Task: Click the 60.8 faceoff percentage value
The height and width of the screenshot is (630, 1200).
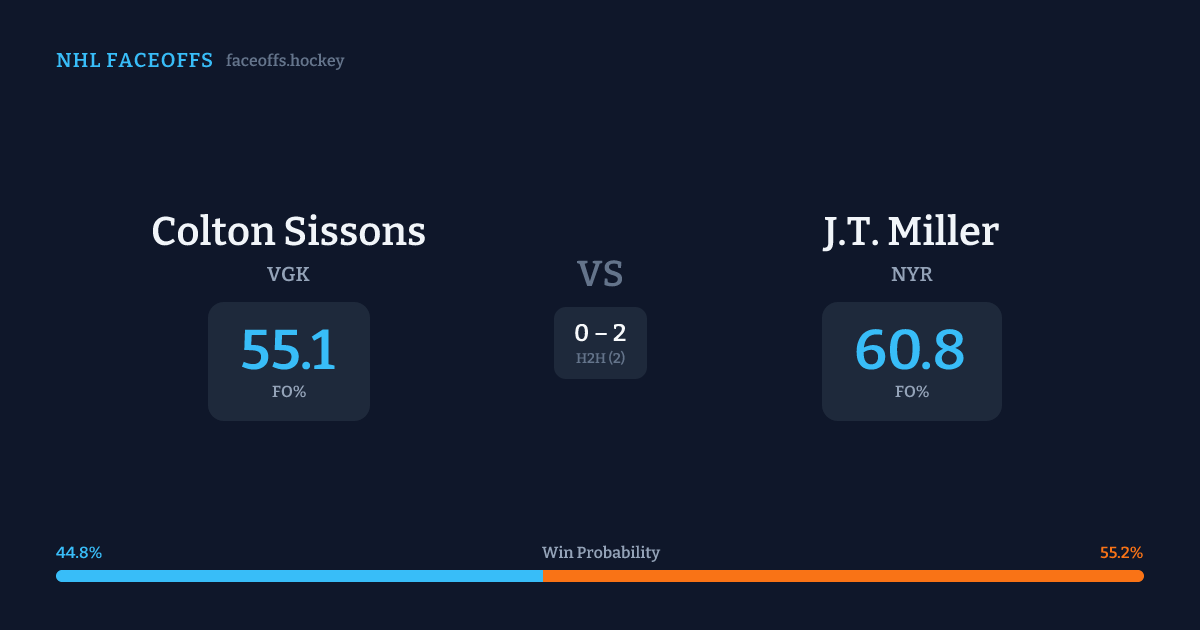Action: tap(910, 349)
